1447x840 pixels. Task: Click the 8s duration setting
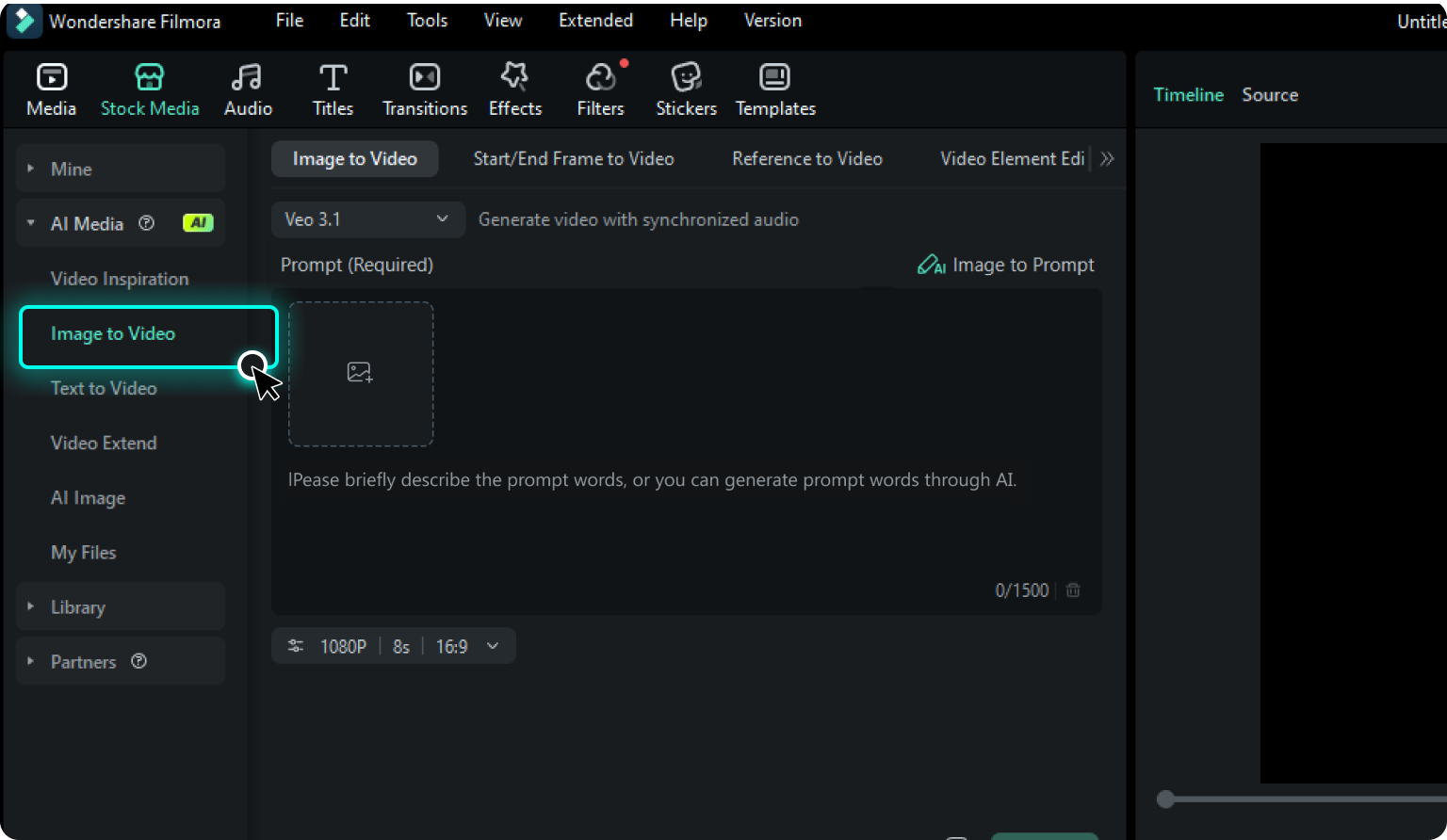tap(401, 646)
